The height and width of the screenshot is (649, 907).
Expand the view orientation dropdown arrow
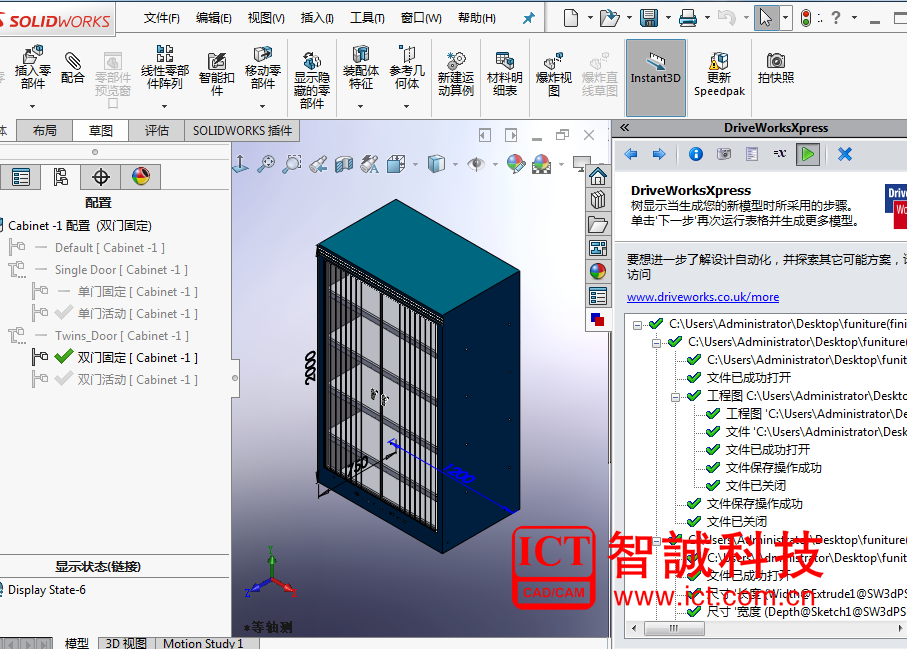414,164
